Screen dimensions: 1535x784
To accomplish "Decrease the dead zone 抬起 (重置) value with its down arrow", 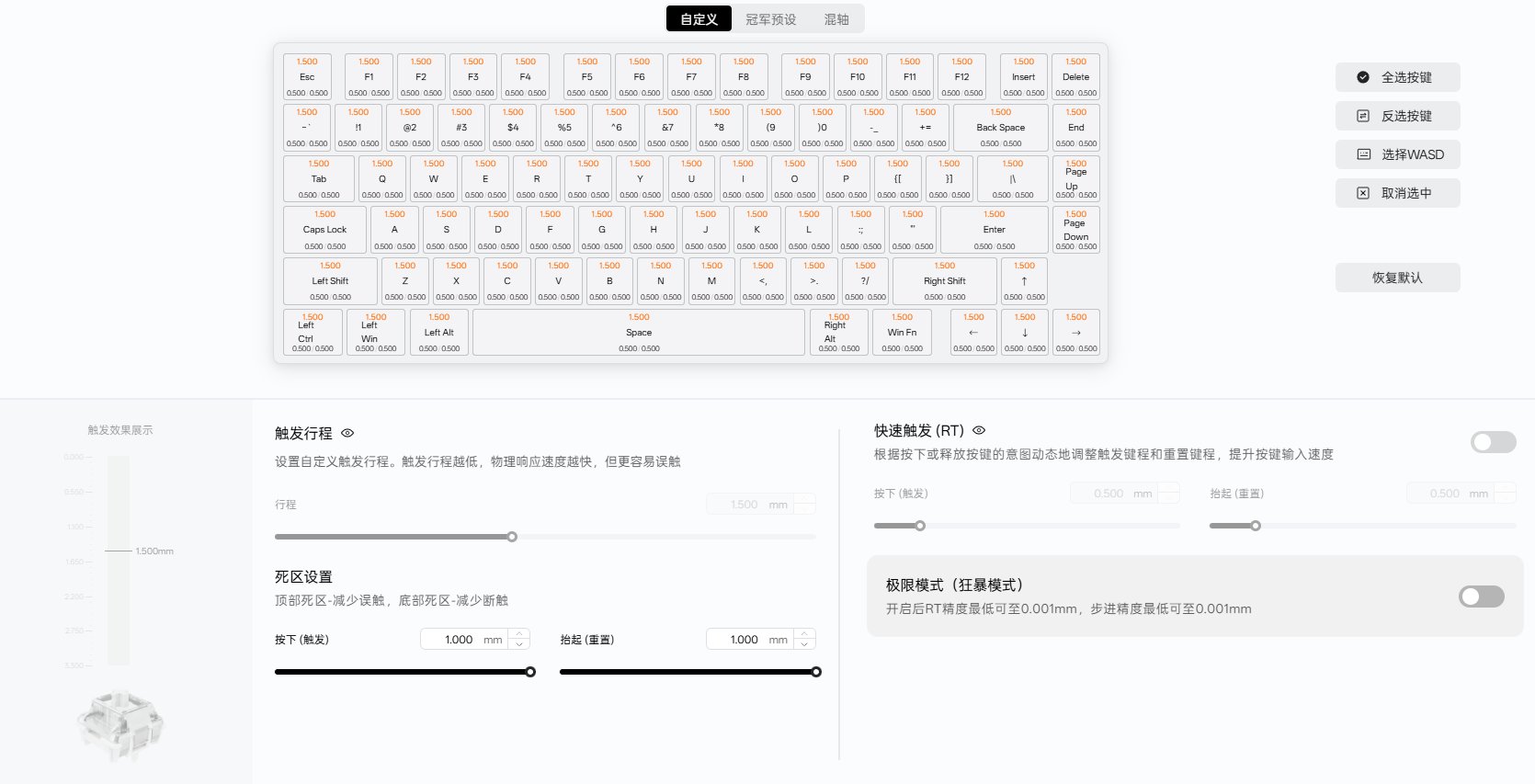I will (805, 644).
